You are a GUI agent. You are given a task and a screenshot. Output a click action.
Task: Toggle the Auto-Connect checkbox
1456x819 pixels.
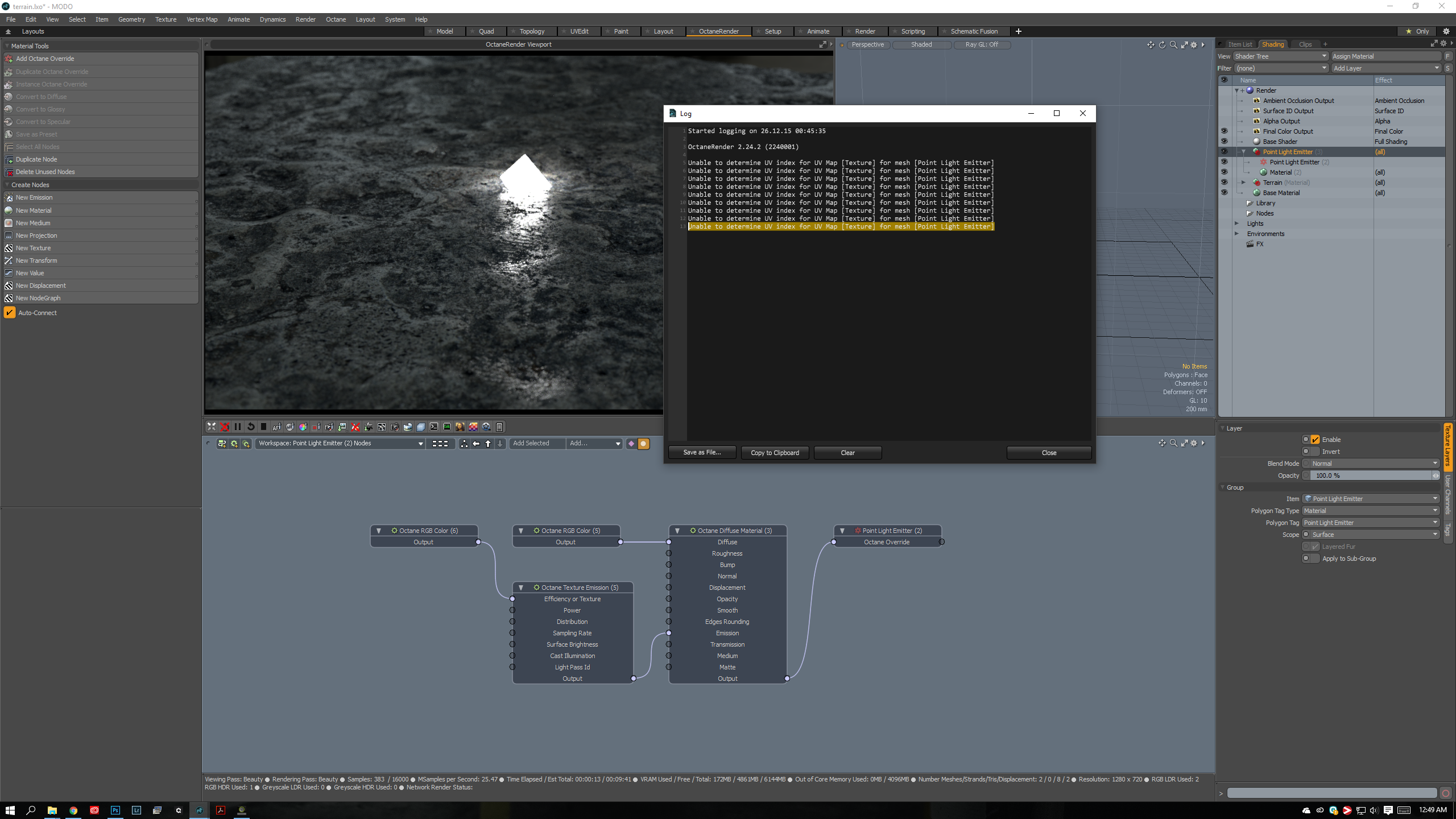point(10,313)
